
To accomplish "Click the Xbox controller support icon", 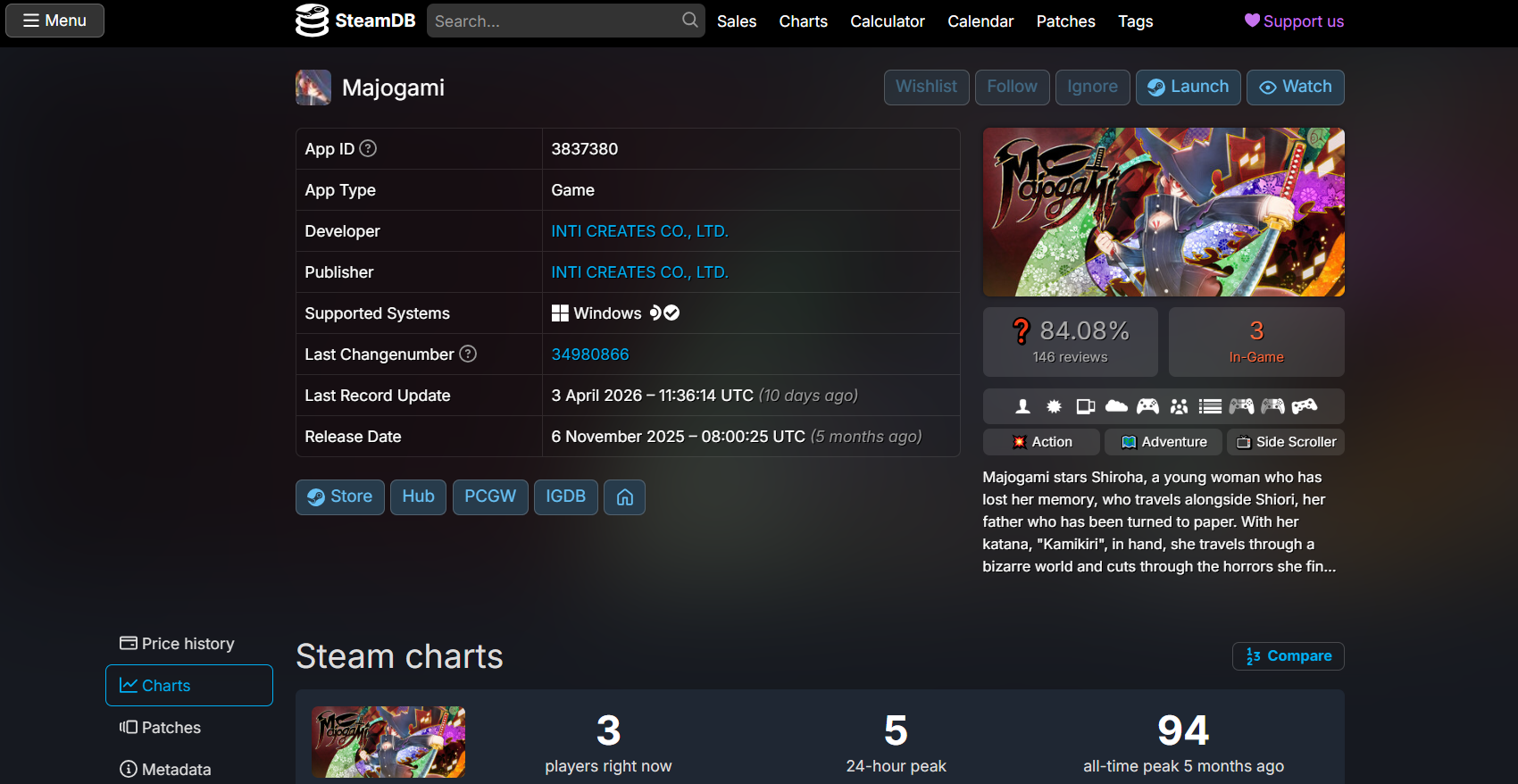I will [1148, 406].
